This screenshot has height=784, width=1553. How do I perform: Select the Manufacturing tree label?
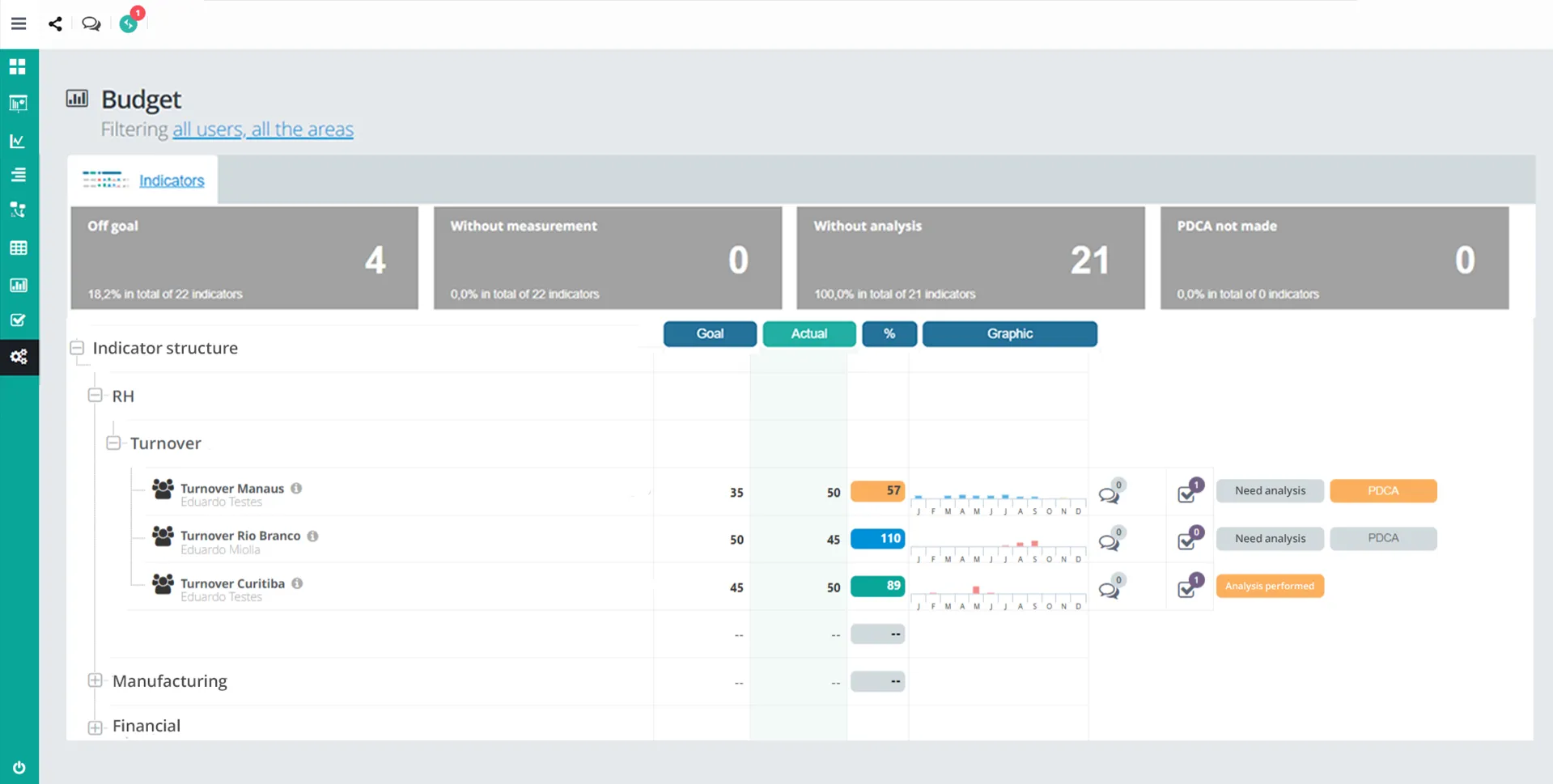tap(170, 681)
